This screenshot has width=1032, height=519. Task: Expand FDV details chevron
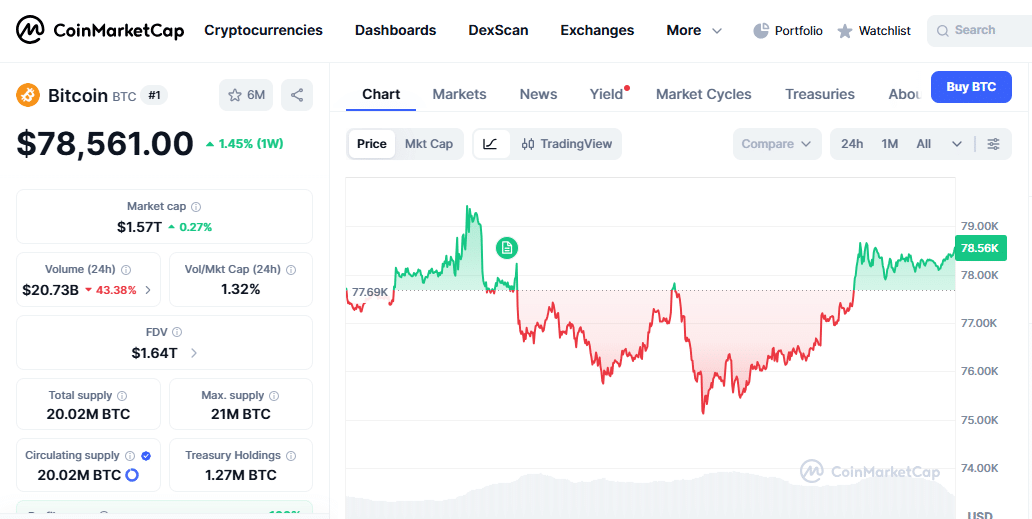click(x=194, y=353)
